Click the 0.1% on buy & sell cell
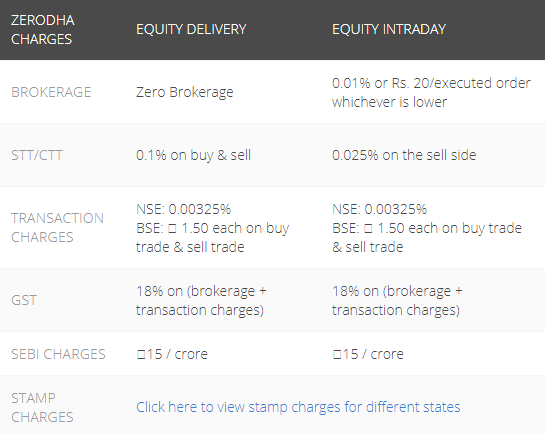 click(x=193, y=155)
